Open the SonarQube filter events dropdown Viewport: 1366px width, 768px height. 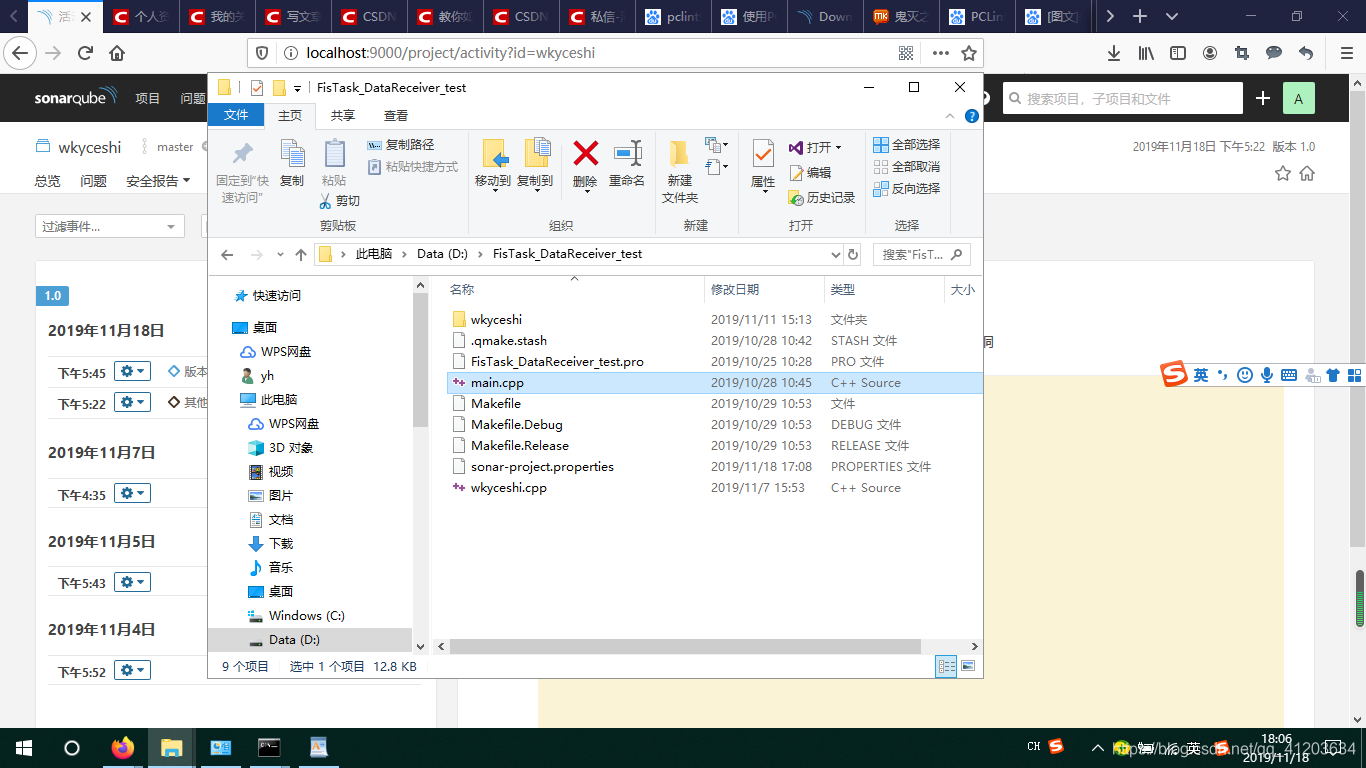pos(110,226)
